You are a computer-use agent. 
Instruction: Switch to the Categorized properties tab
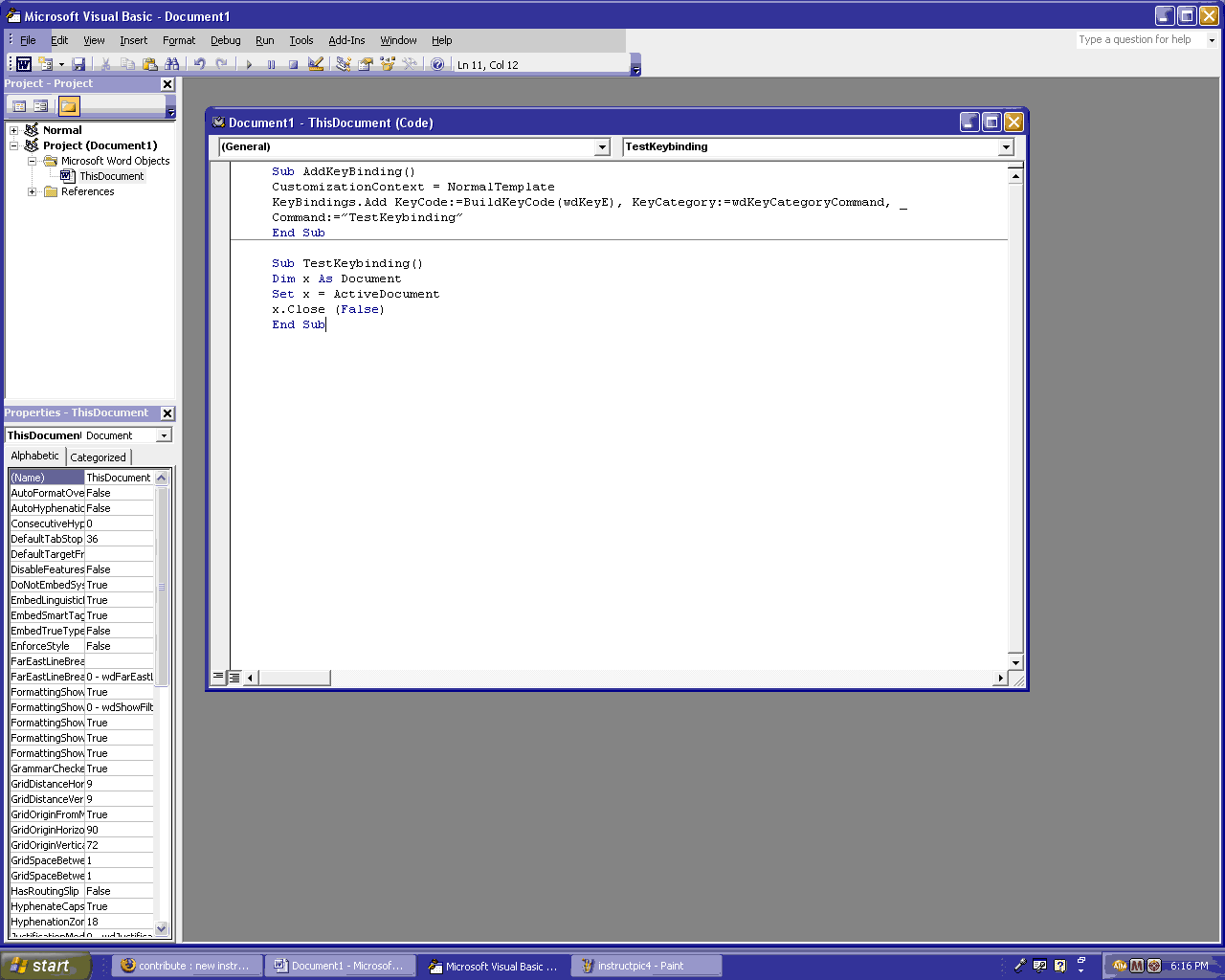(x=98, y=457)
